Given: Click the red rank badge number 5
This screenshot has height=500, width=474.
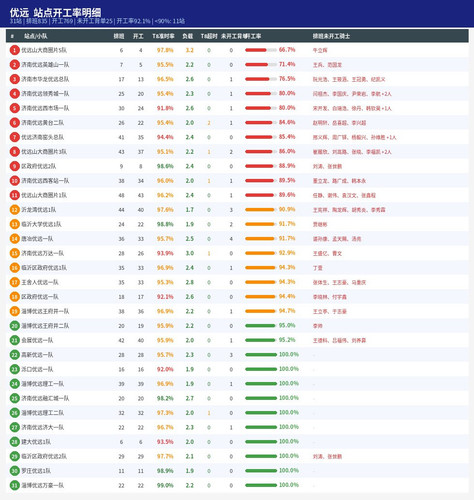Looking at the screenshot, I should (14, 108).
